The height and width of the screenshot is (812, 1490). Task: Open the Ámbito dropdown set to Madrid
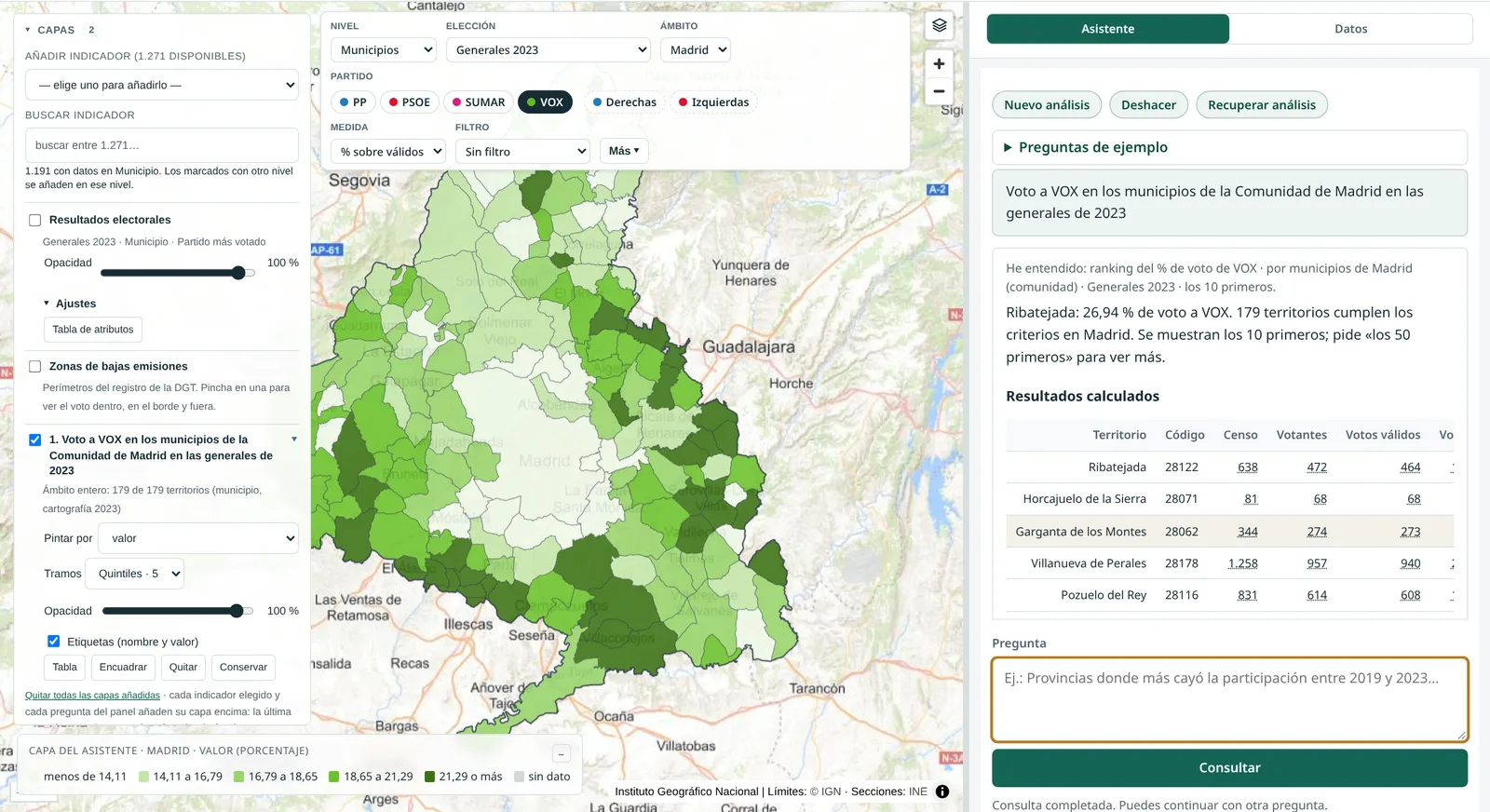pos(696,50)
